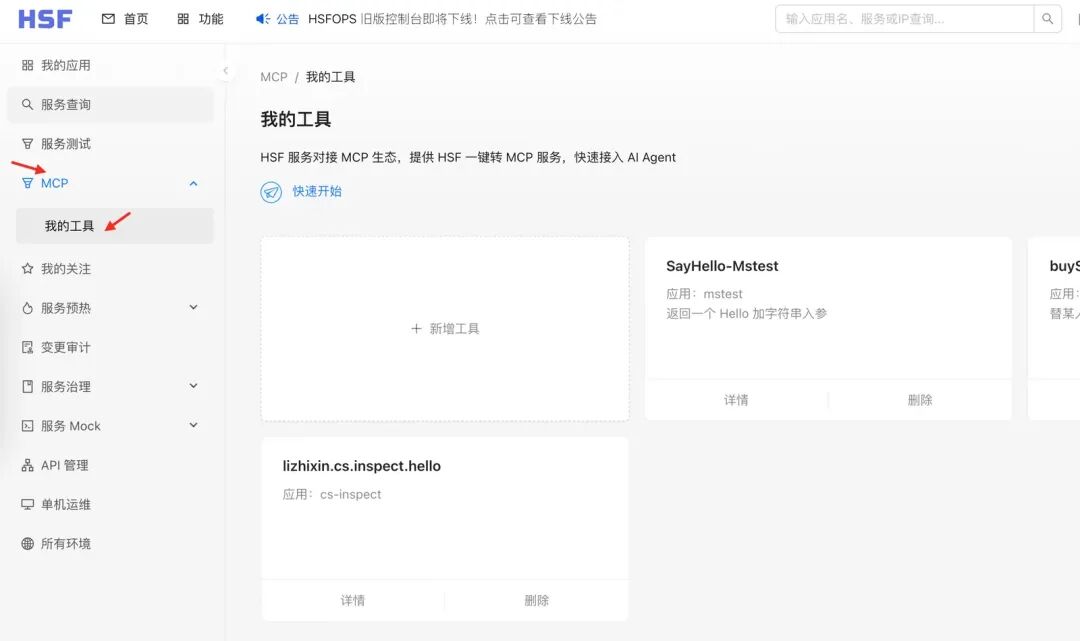Collapse the MCP section chevron

pyautogui.click(x=194, y=183)
